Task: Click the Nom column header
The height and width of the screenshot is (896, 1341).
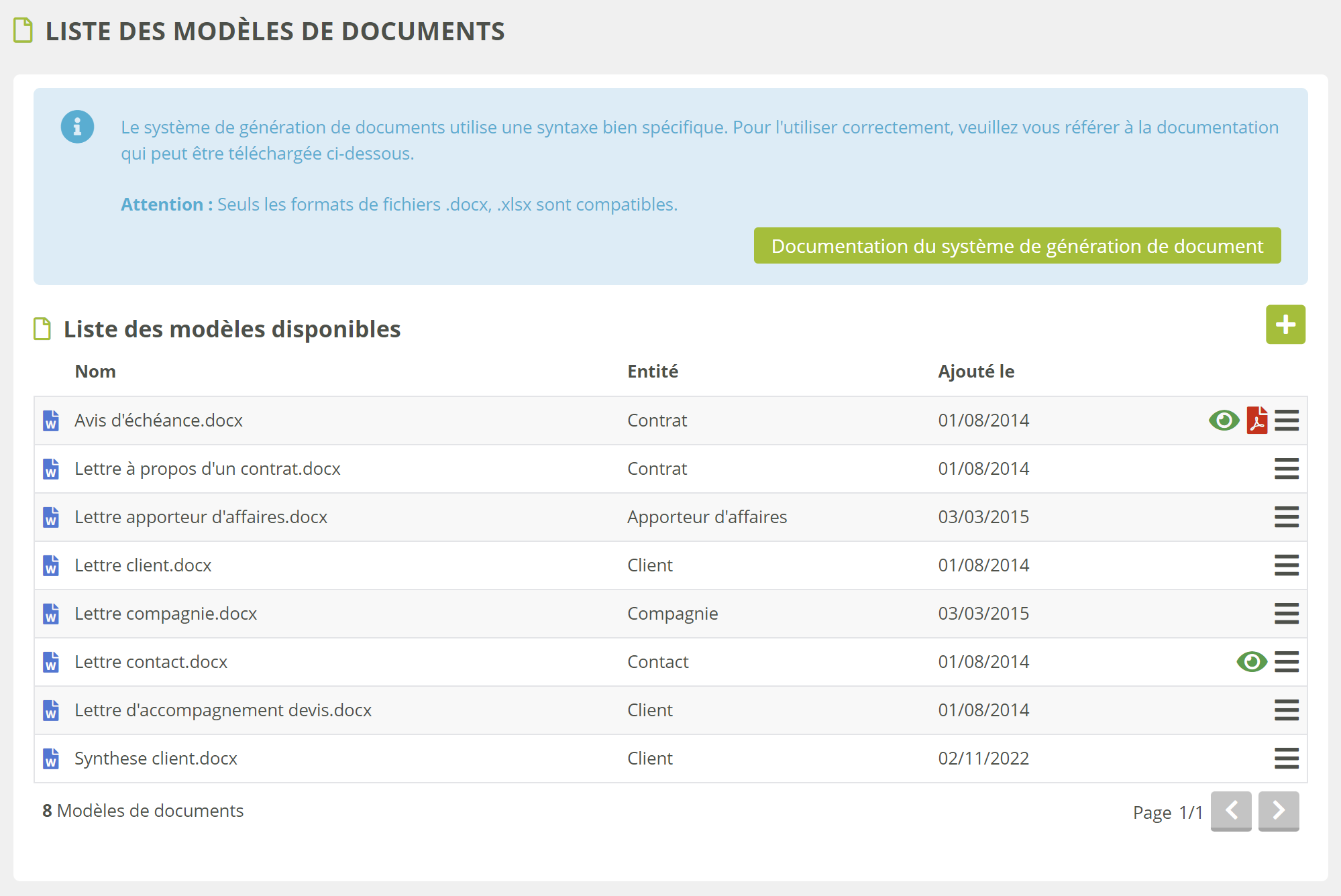Action: tap(95, 372)
